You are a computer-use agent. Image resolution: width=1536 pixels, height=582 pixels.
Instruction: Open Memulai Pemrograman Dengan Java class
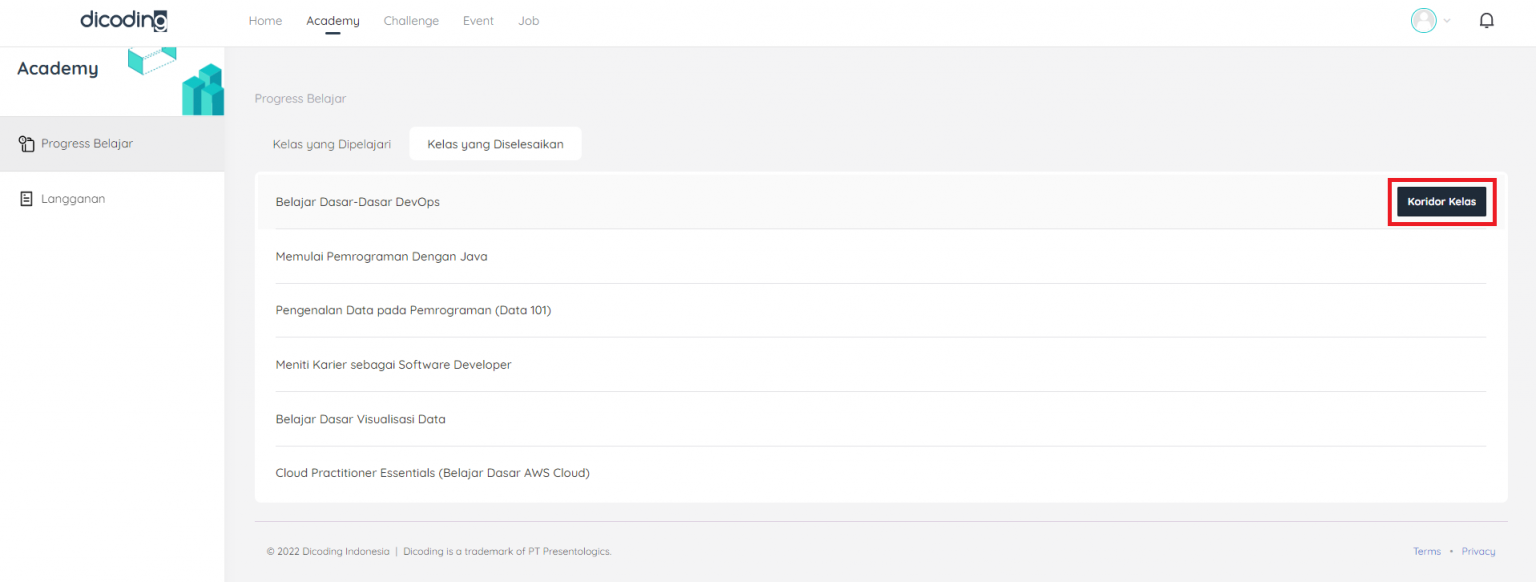tap(381, 256)
